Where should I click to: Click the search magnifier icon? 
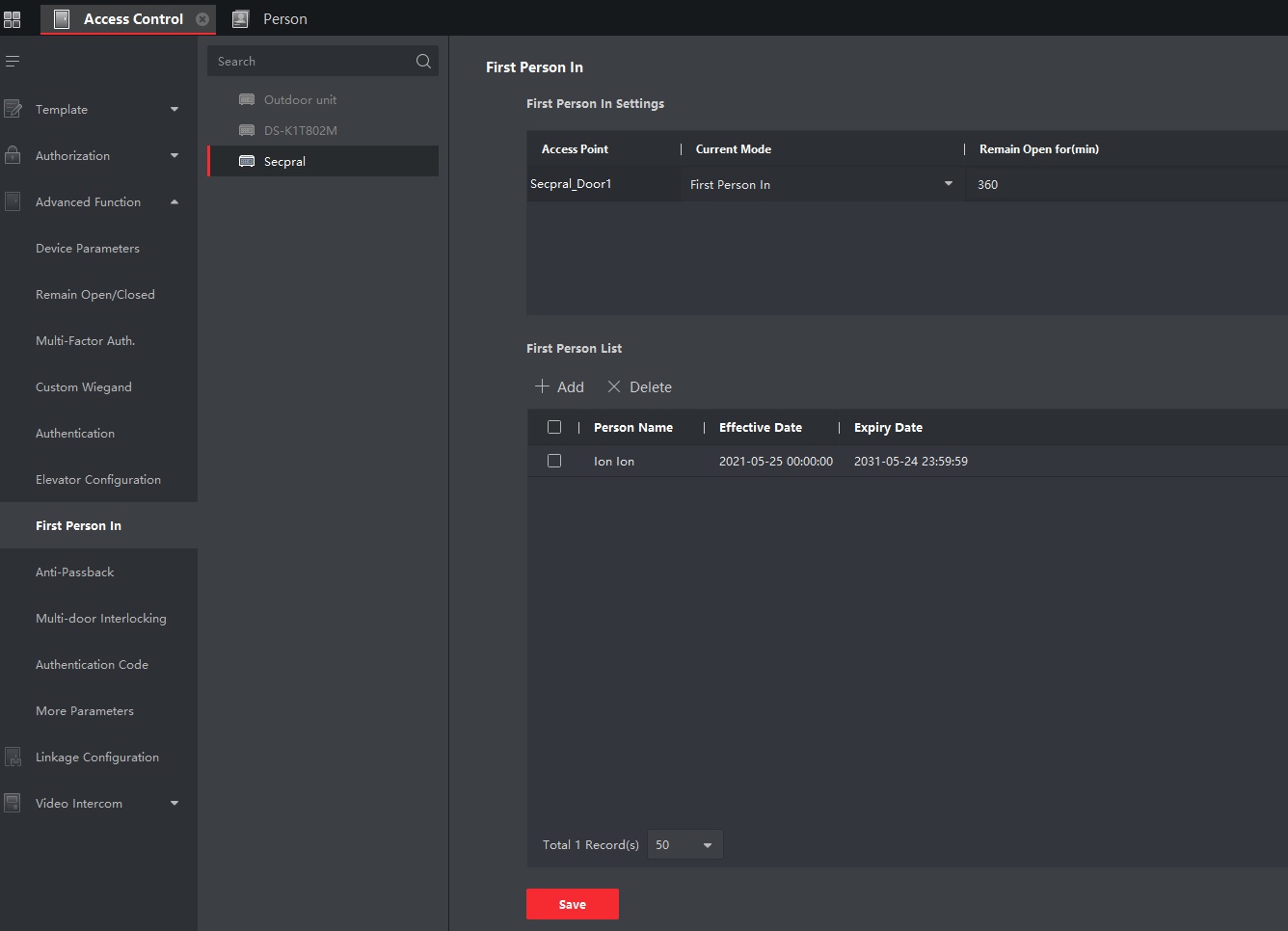coord(423,62)
